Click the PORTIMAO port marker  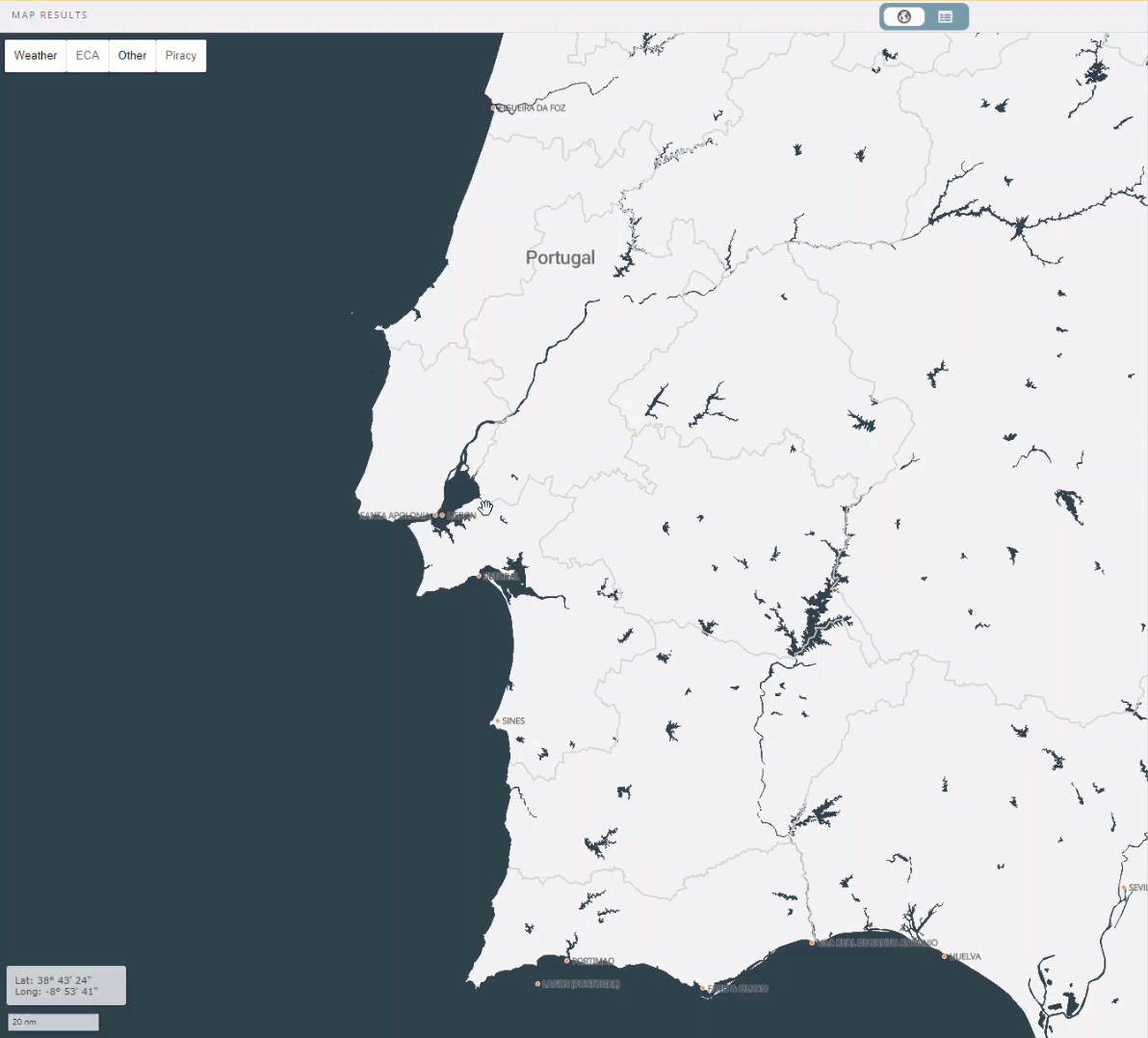click(x=567, y=961)
